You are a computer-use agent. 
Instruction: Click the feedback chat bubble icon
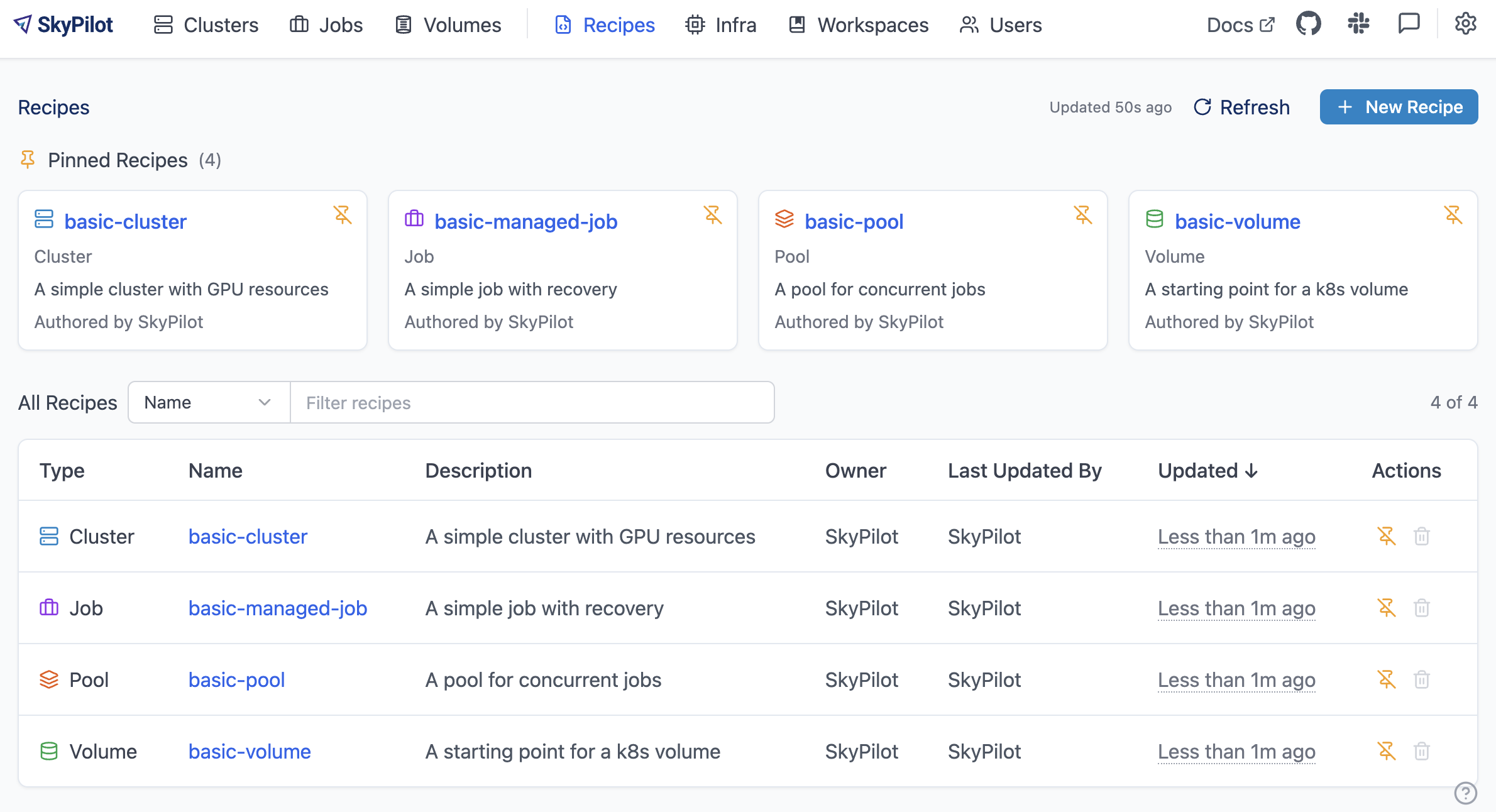(1409, 24)
